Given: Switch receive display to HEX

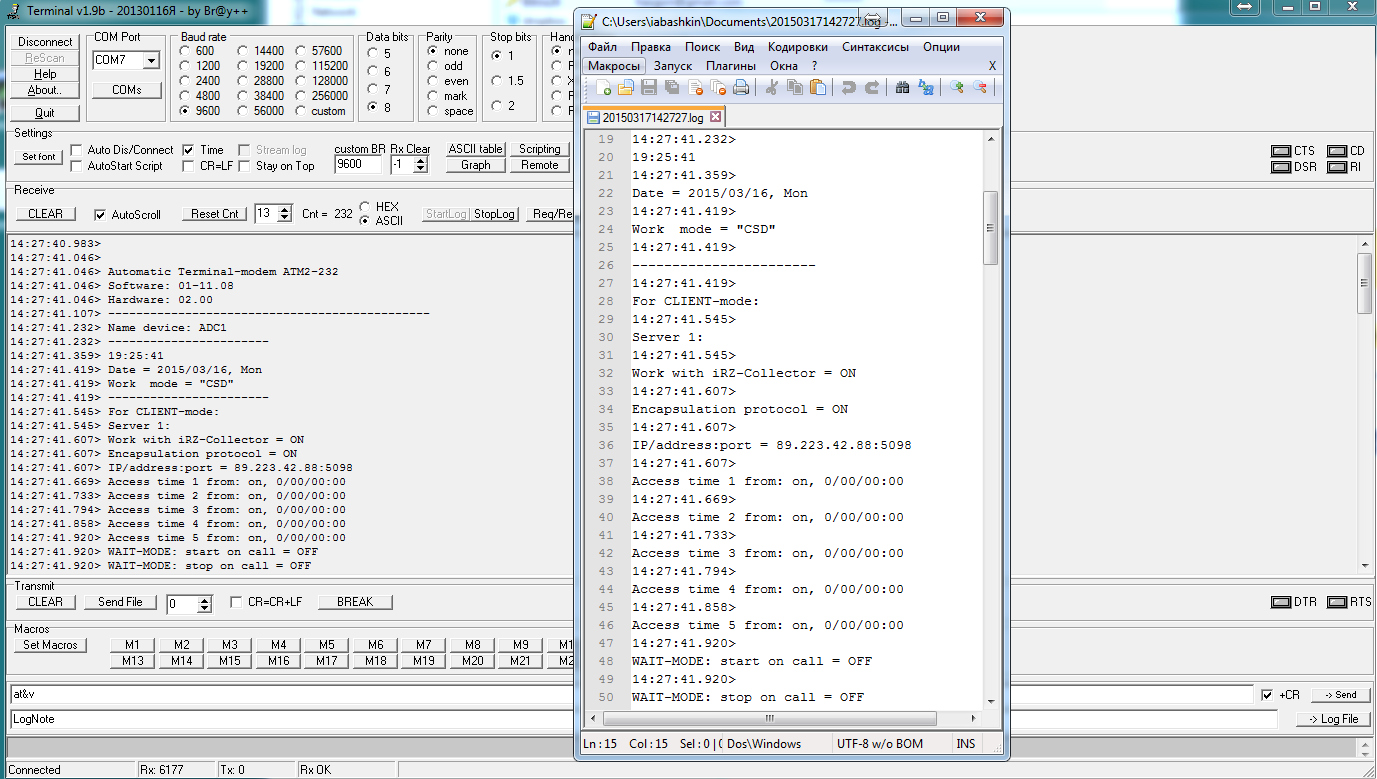Looking at the screenshot, I should pos(364,207).
